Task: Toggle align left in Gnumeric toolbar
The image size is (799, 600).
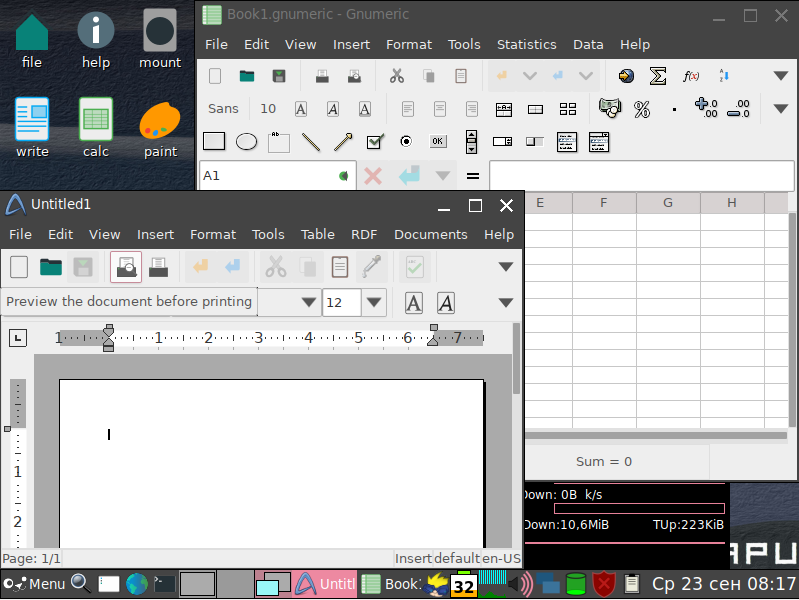Action: tap(408, 109)
